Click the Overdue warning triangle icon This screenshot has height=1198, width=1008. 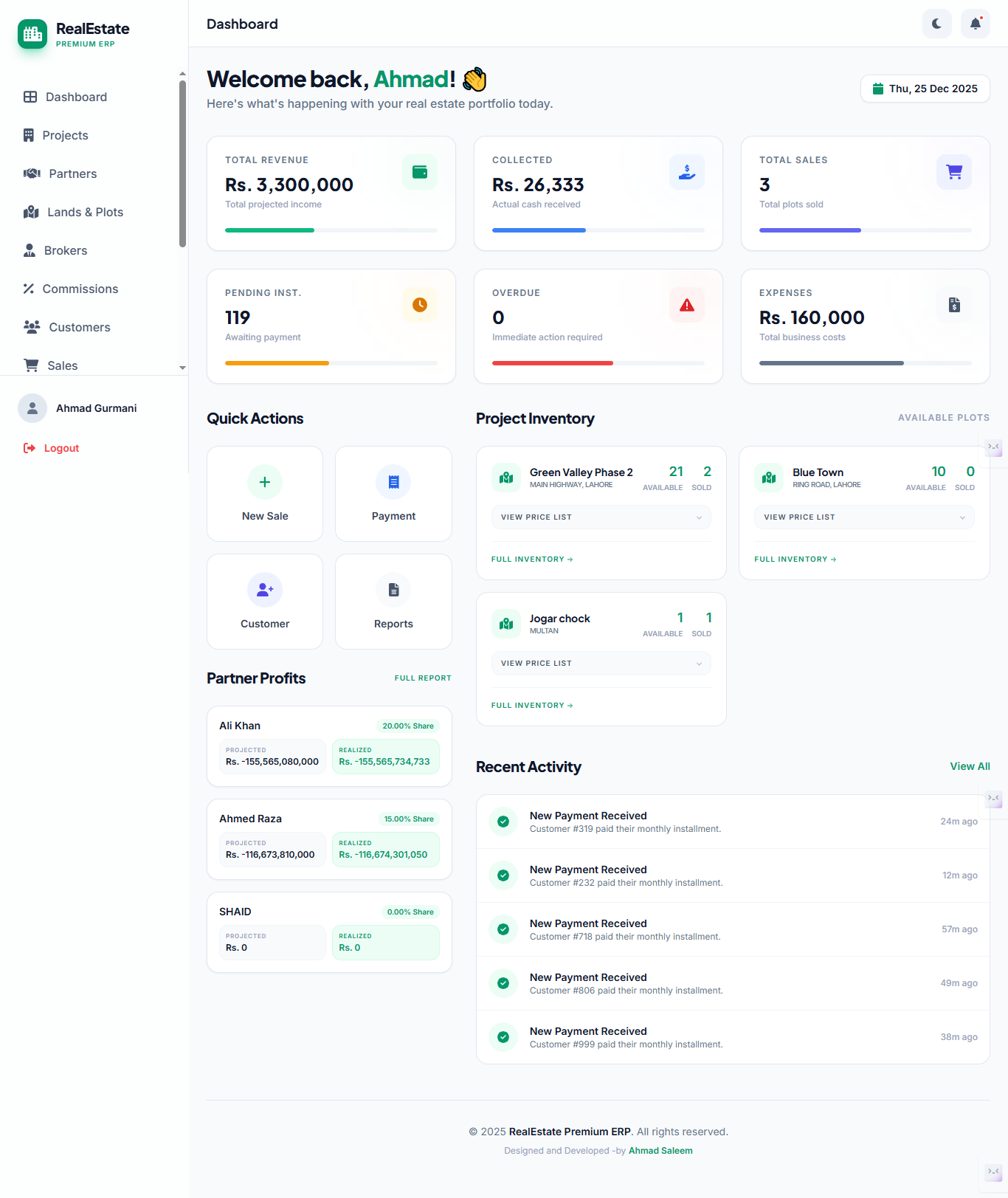coord(687,305)
